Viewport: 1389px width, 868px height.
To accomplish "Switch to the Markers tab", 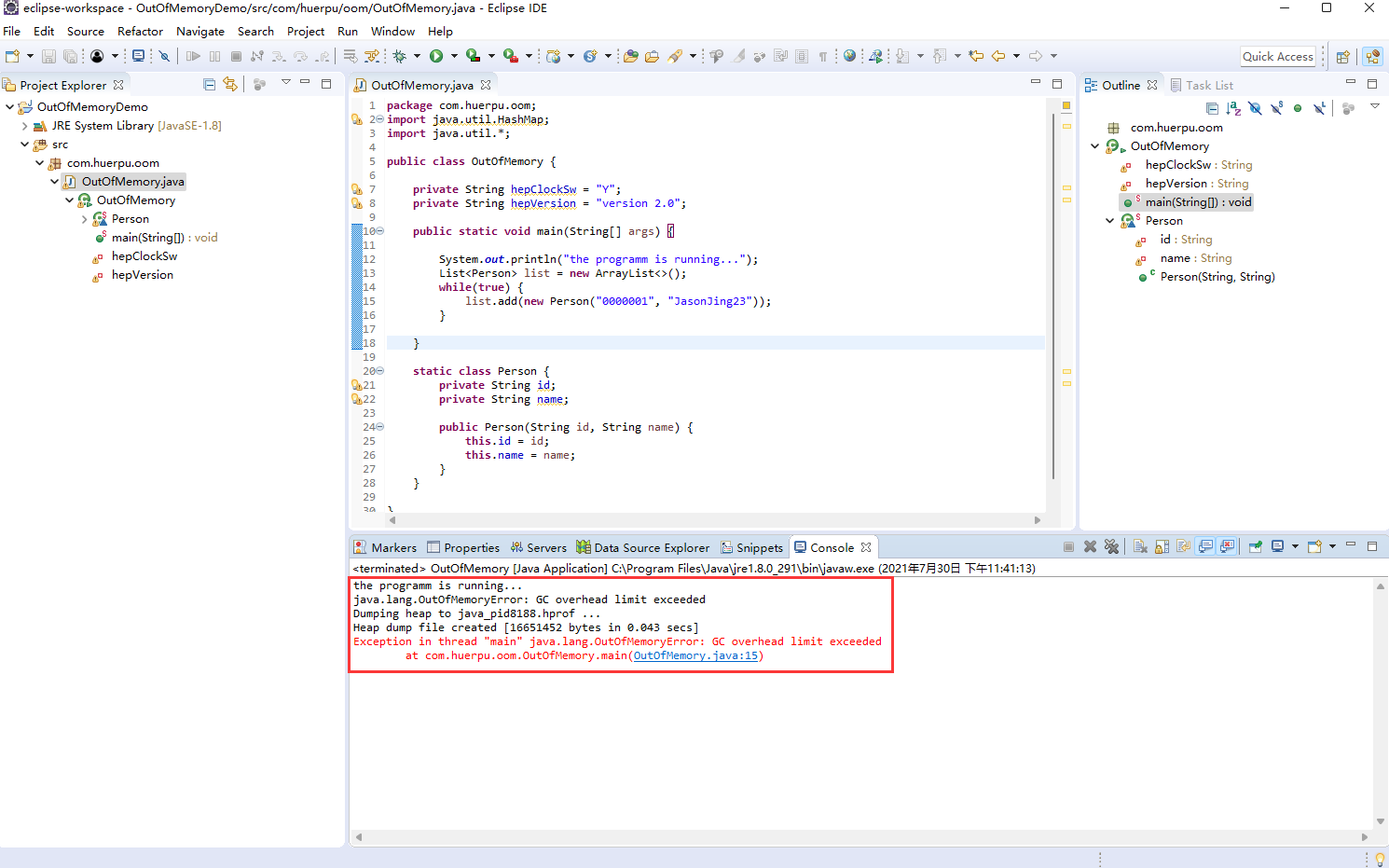I will 385,547.
